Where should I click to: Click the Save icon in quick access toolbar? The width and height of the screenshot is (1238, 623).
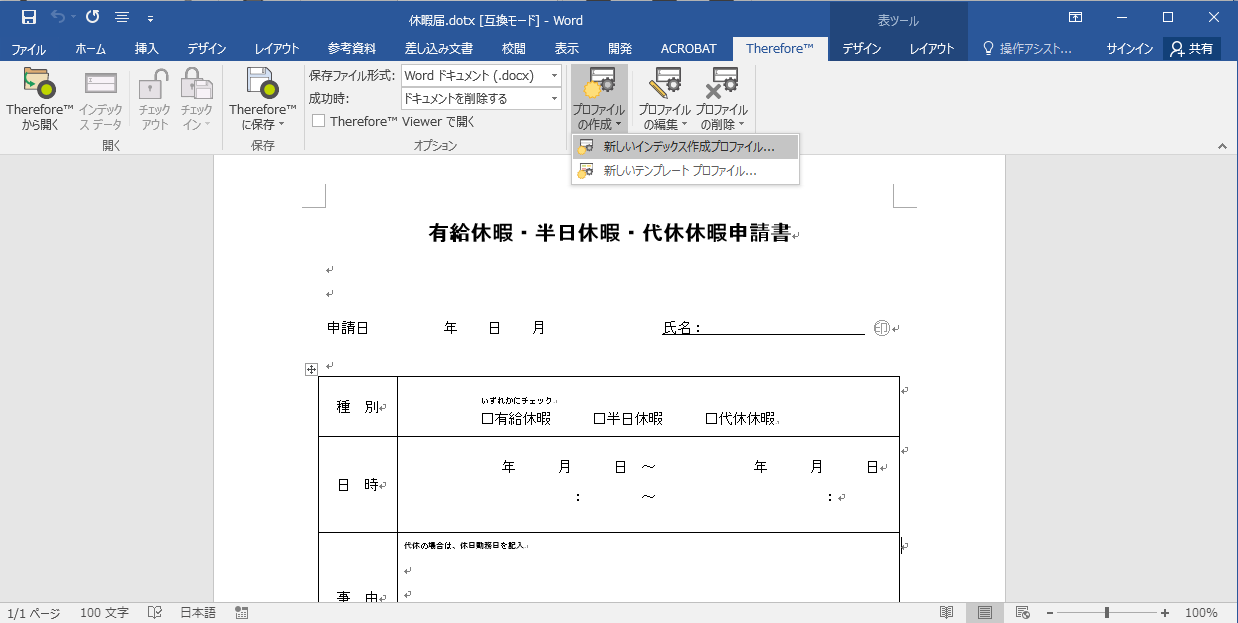pos(29,17)
